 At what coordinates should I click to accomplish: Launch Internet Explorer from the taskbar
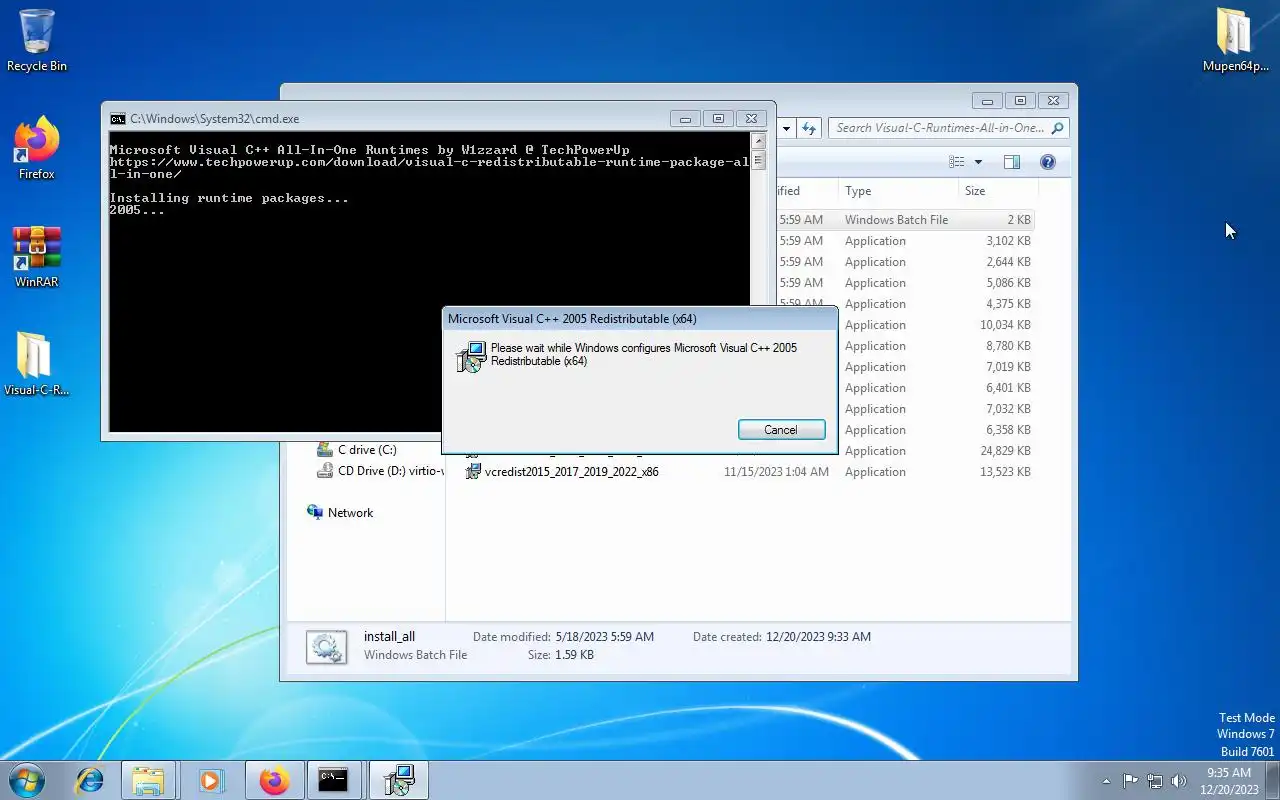(90, 780)
